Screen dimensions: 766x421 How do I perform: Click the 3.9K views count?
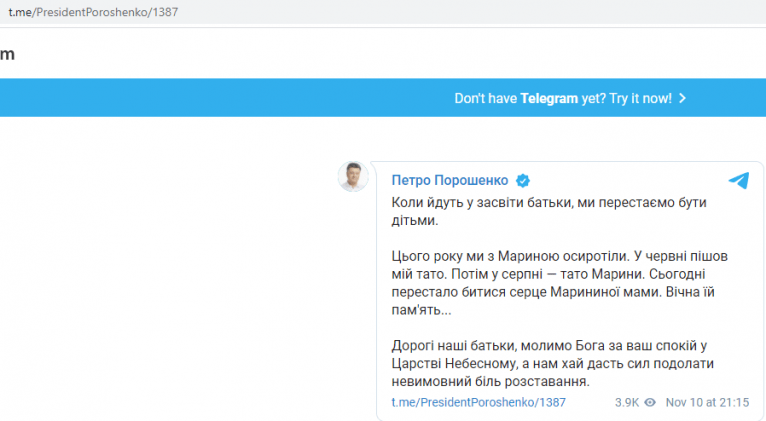pyautogui.click(x=627, y=402)
